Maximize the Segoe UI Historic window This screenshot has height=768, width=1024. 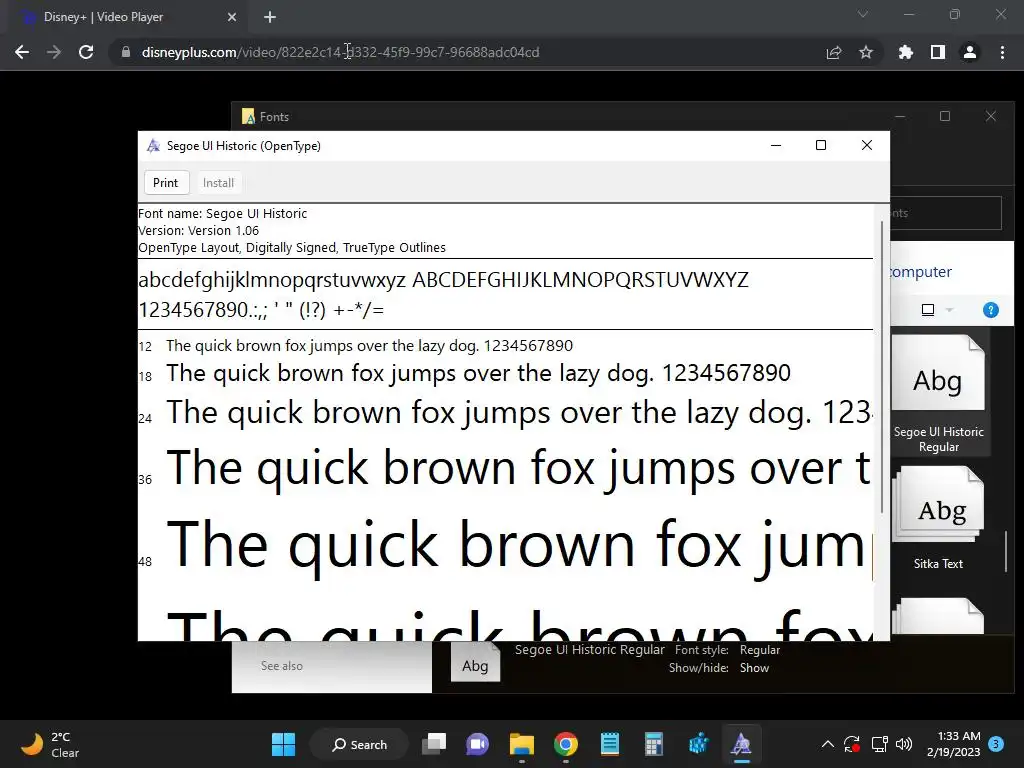pyautogui.click(x=821, y=146)
